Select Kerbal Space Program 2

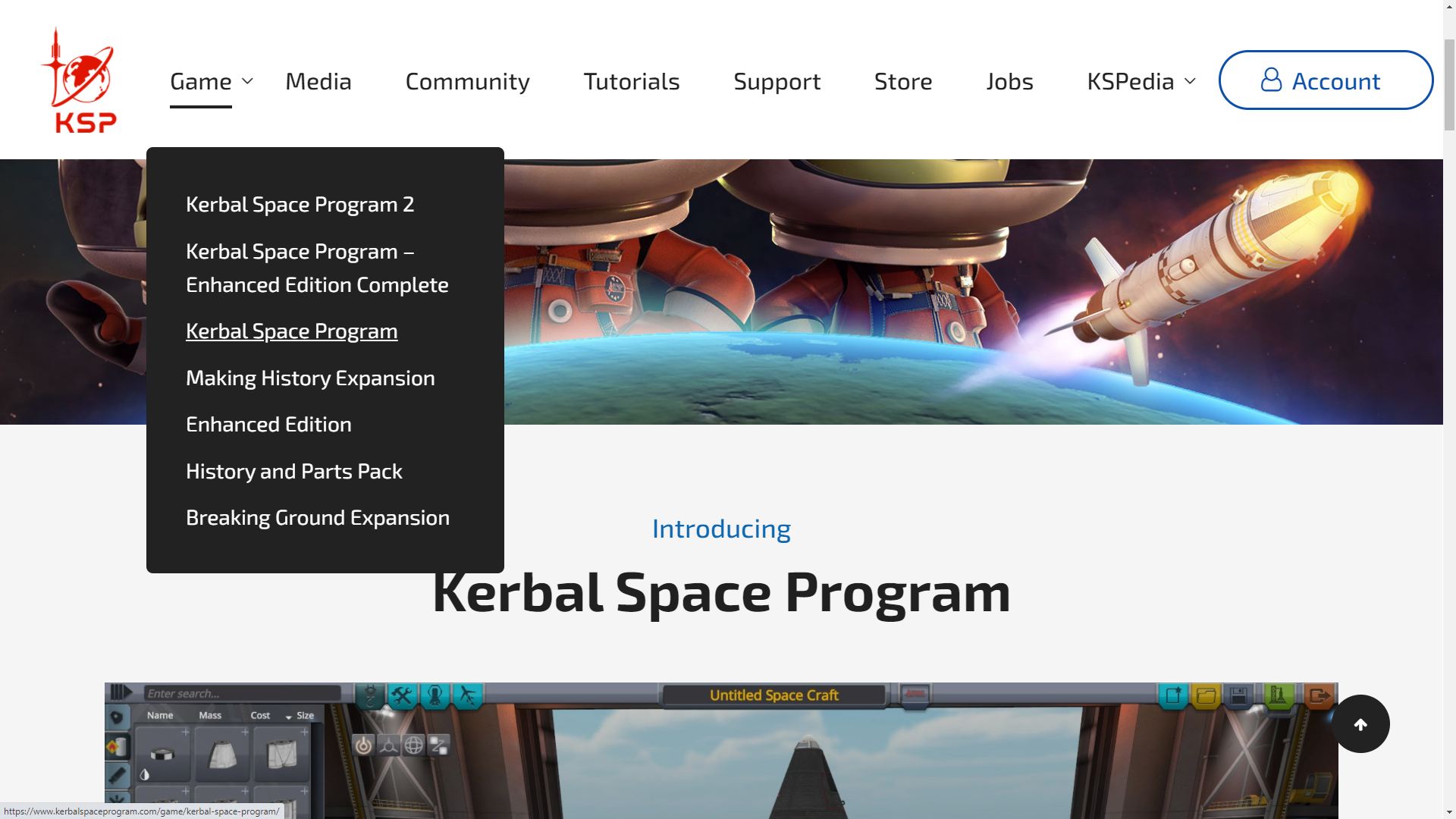tap(300, 204)
